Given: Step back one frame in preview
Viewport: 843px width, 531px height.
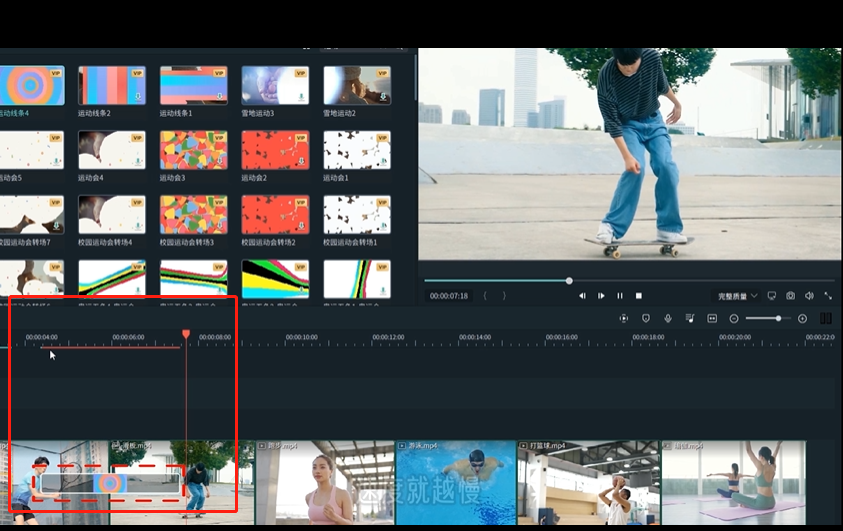Looking at the screenshot, I should (582, 296).
